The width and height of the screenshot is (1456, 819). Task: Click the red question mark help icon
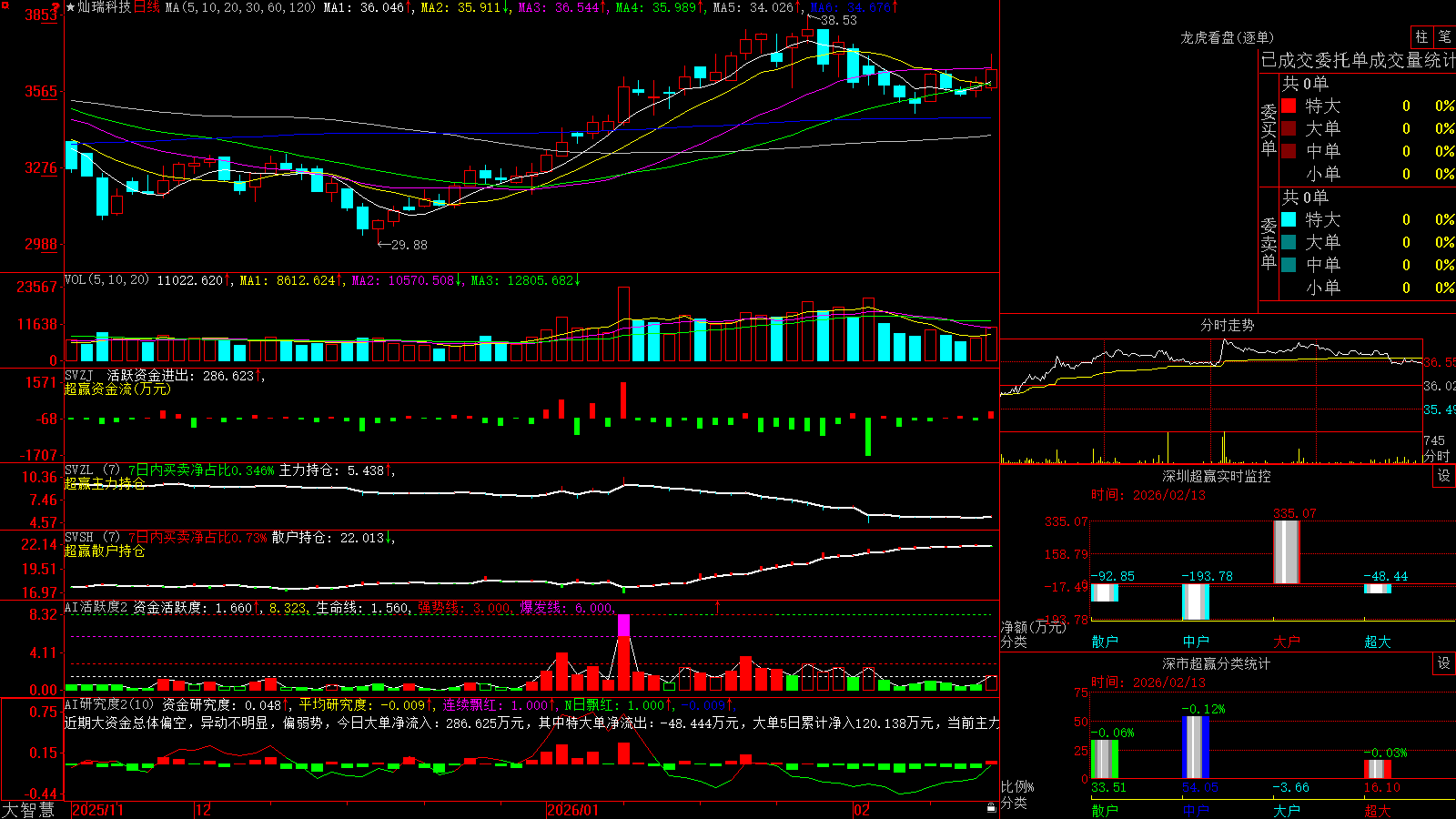pyautogui.click(x=56, y=7)
